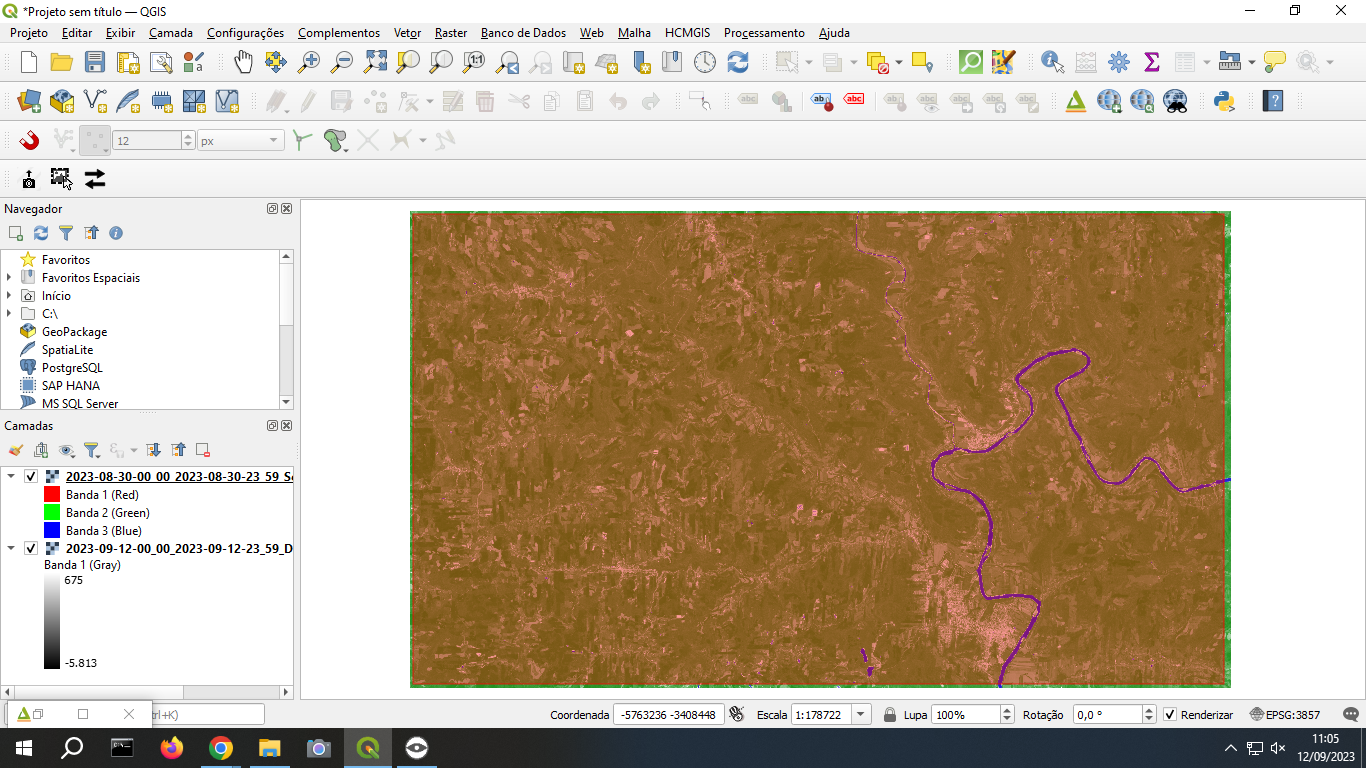
Task: Click the Filter Legend icon in Camadas panel
Action: tap(91, 450)
